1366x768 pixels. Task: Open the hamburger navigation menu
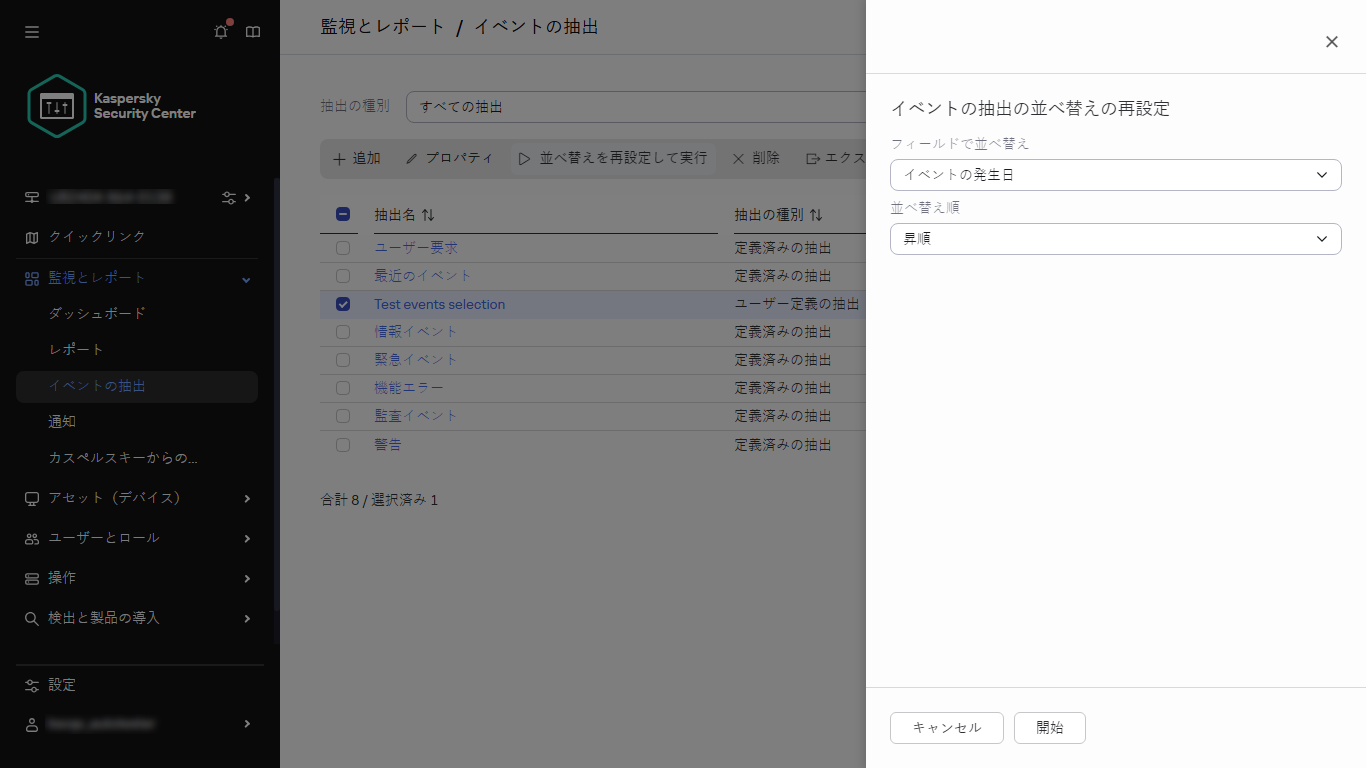(31, 31)
